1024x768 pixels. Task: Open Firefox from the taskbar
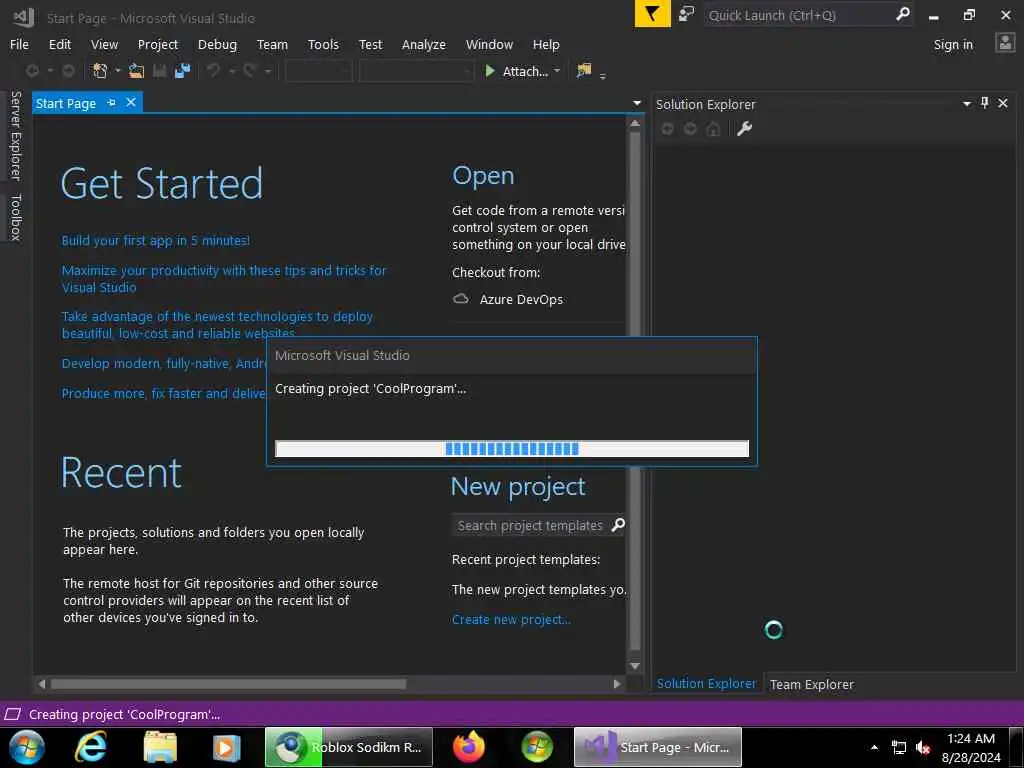tap(469, 746)
